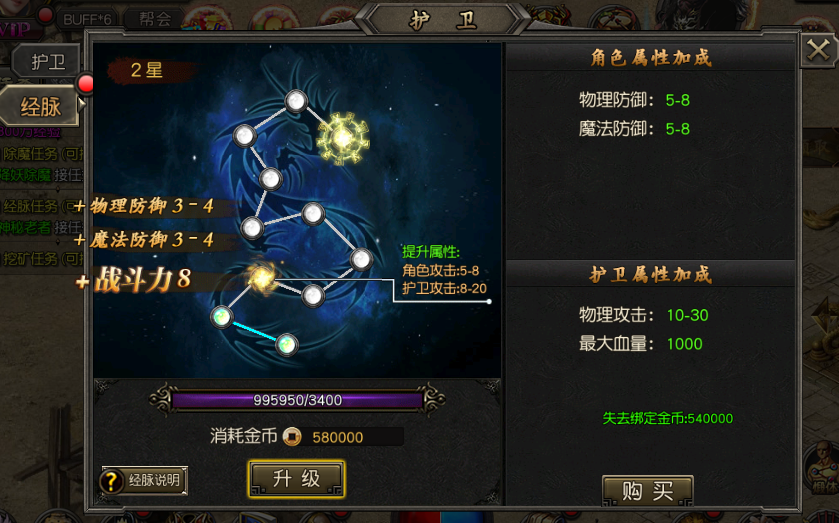This screenshot has width=839, height=523.
Task: Click the 购买 purchase button
Action: pyautogui.click(x=647, y=490)
